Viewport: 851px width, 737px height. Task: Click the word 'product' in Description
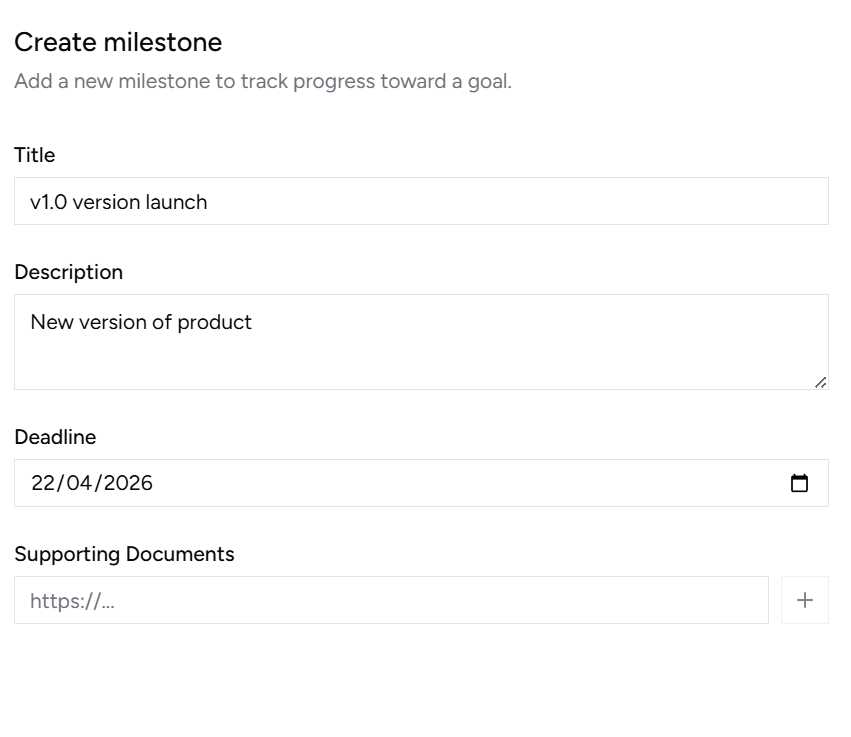pyautogui.click(x=214, y=322)
